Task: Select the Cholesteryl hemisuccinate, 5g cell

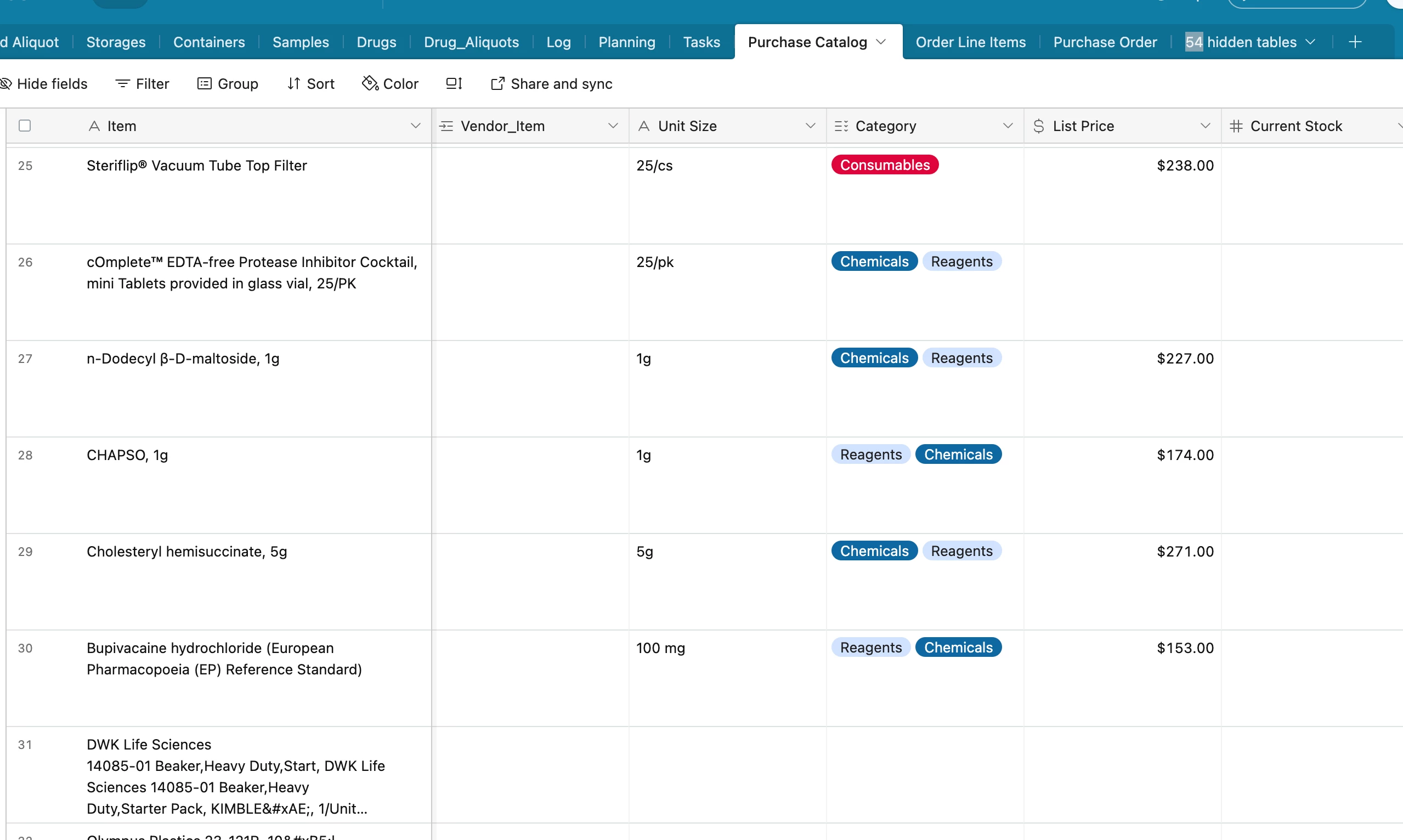Action: click(218, 582)
